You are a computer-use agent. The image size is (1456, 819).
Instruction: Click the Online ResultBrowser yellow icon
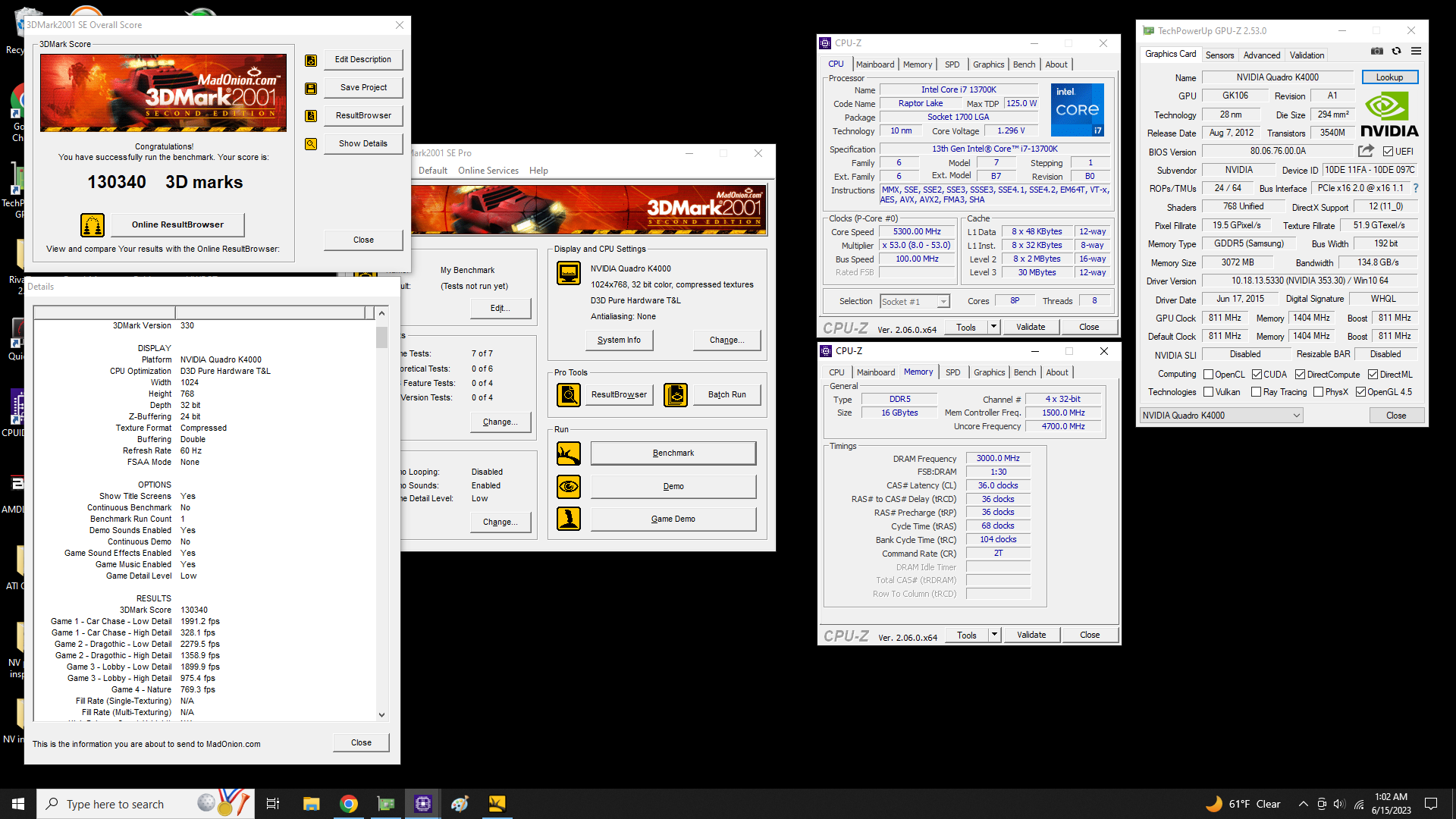click(93, 225)
